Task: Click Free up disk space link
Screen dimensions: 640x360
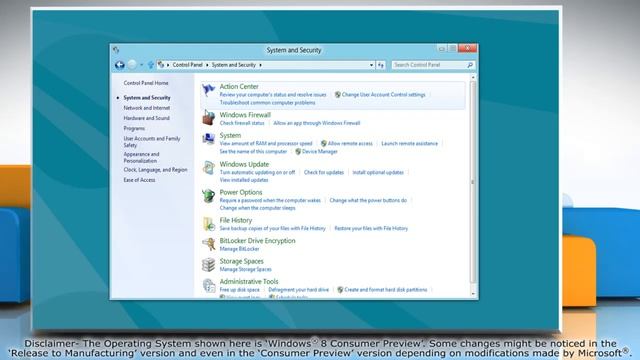Action: coord(239,290)
